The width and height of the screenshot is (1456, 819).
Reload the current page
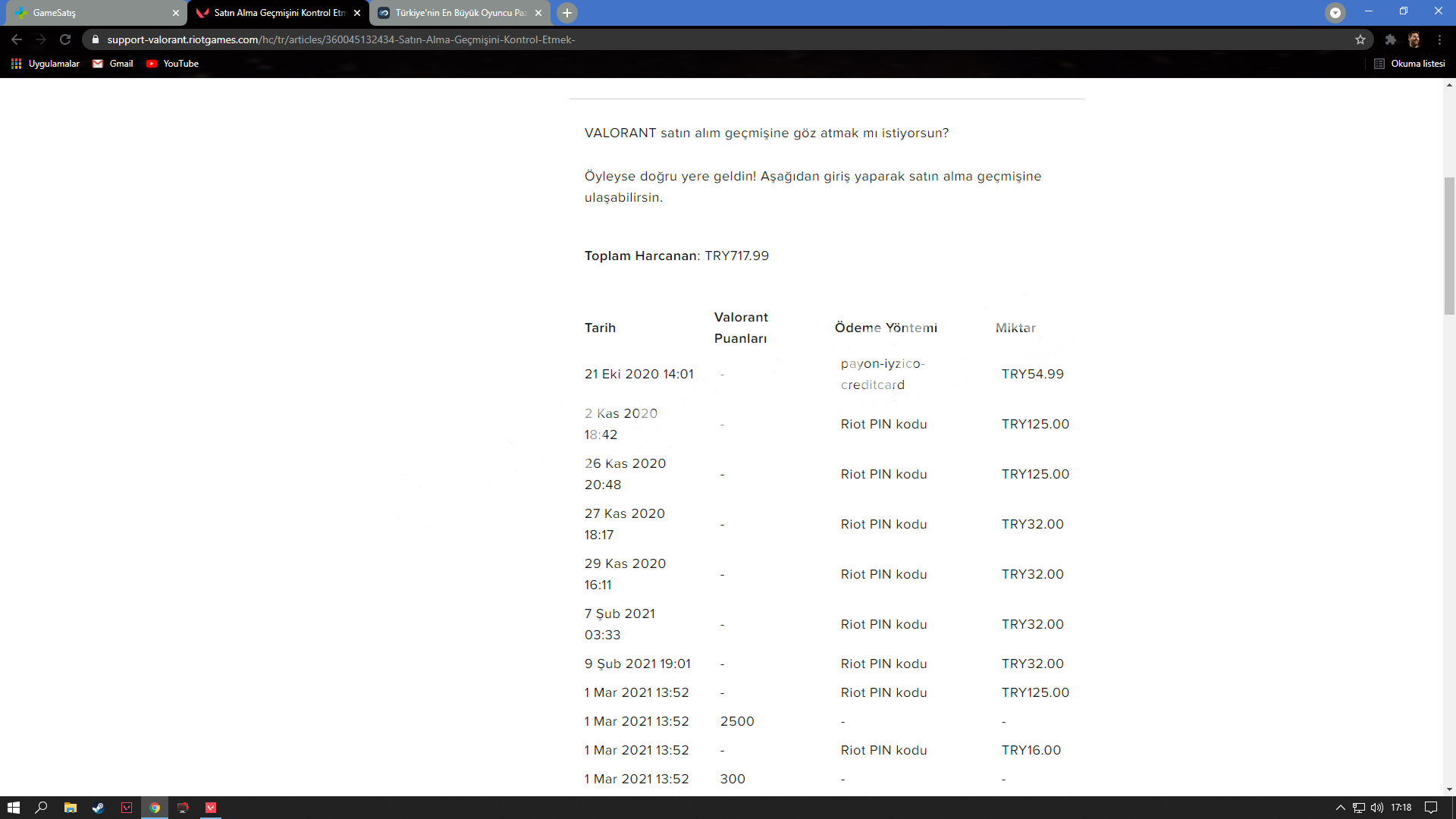tap(65, 39)
